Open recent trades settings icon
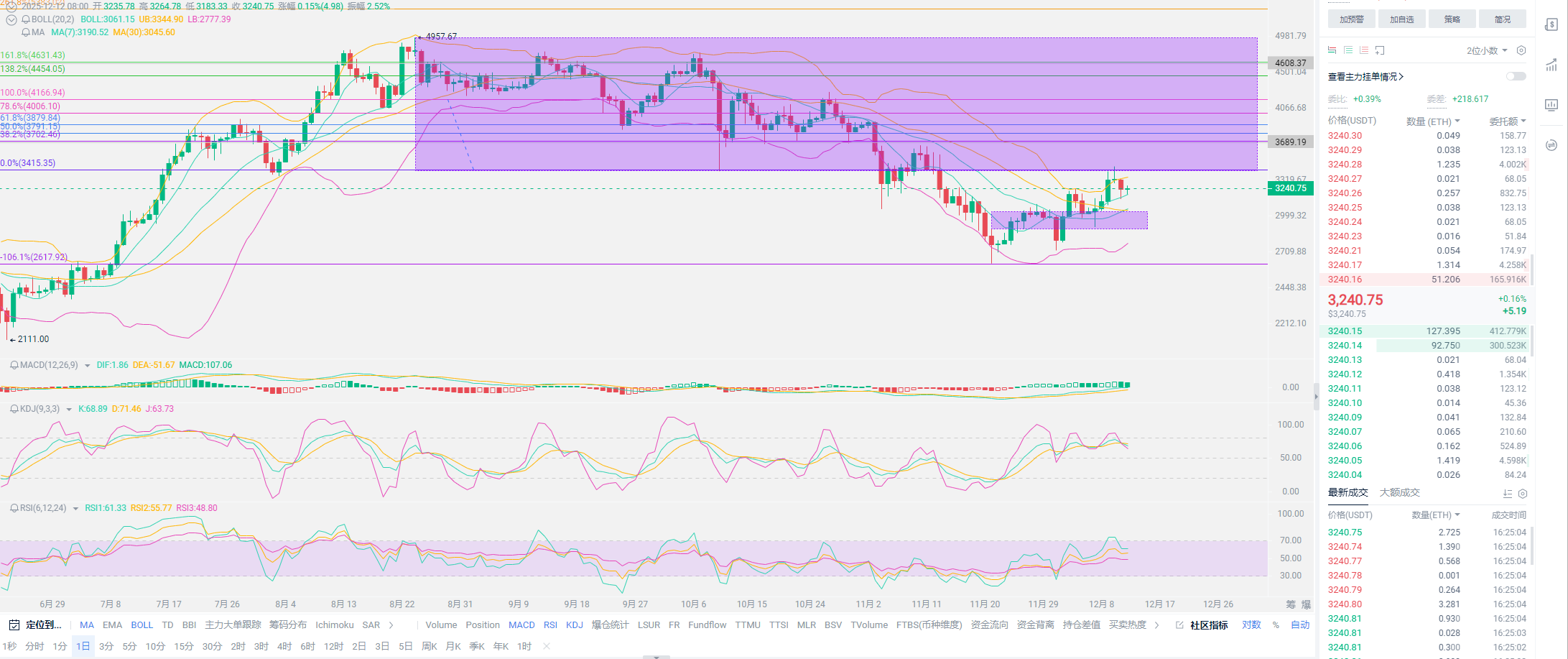Image resolution: width=1568 pixels, height=659 pixels. [1522, 494]
